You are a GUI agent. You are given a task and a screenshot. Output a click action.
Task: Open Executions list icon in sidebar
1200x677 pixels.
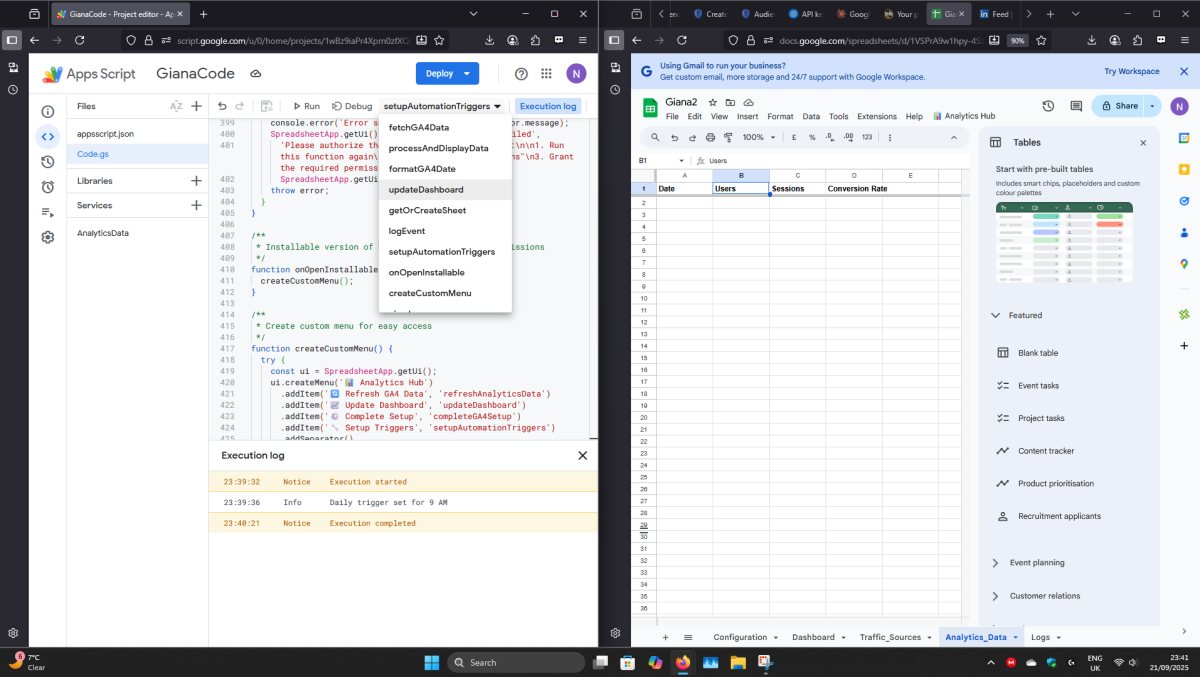pyautogui.click(x=47, y=212)
